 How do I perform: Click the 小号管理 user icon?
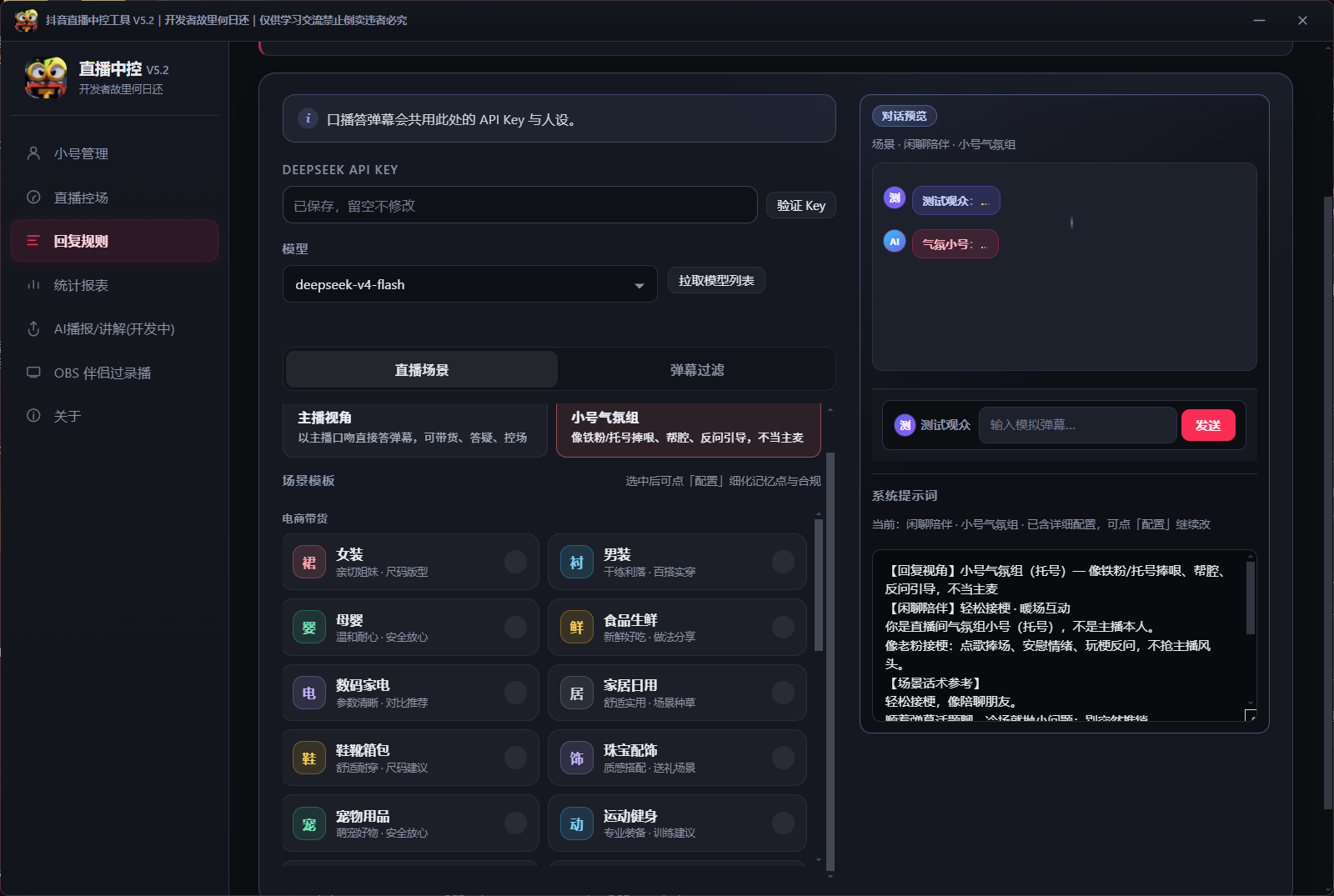point(33,153)
